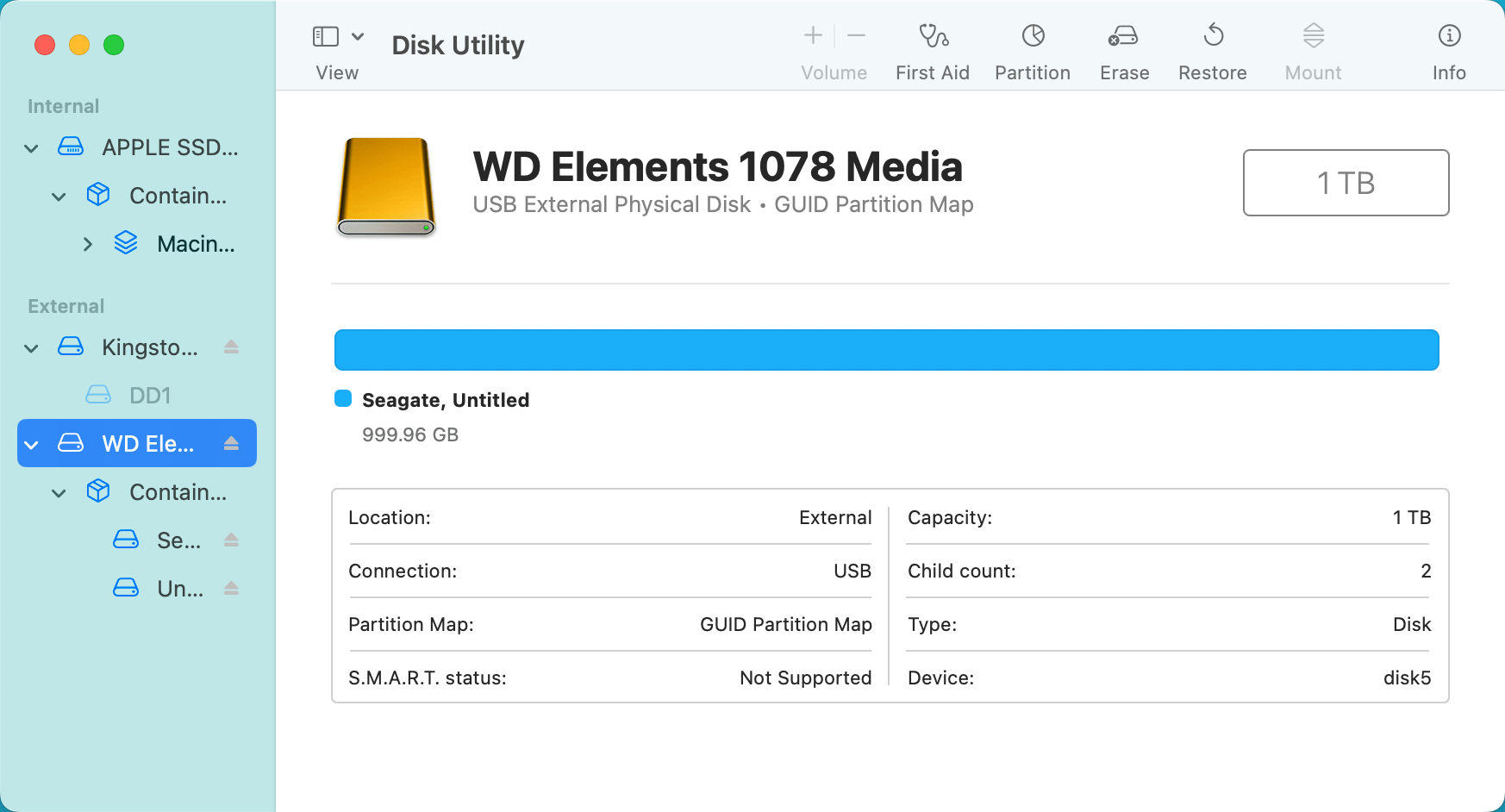Click the Mount toolbar icon
Screen dimensions: 1505x812
1312,47
